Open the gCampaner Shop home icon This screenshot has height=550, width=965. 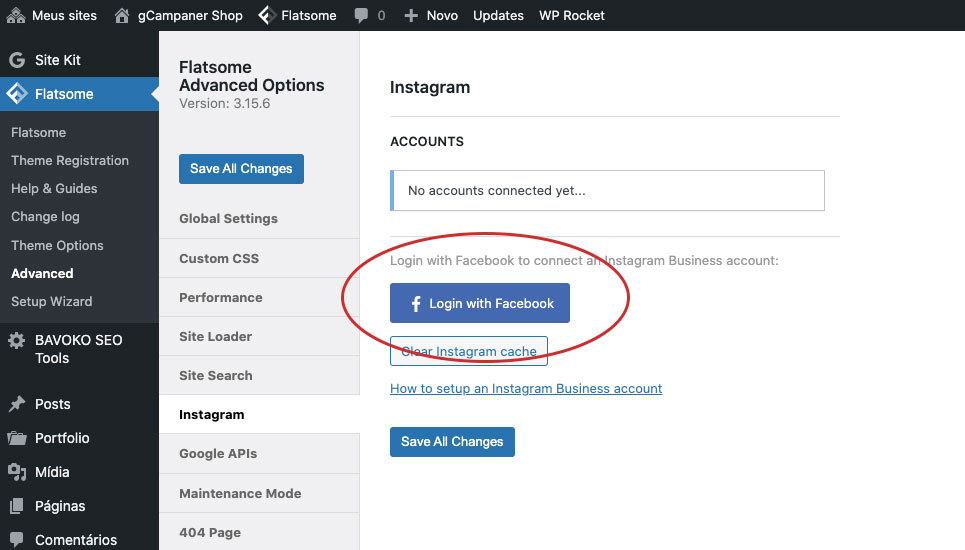tap(122, 15)
